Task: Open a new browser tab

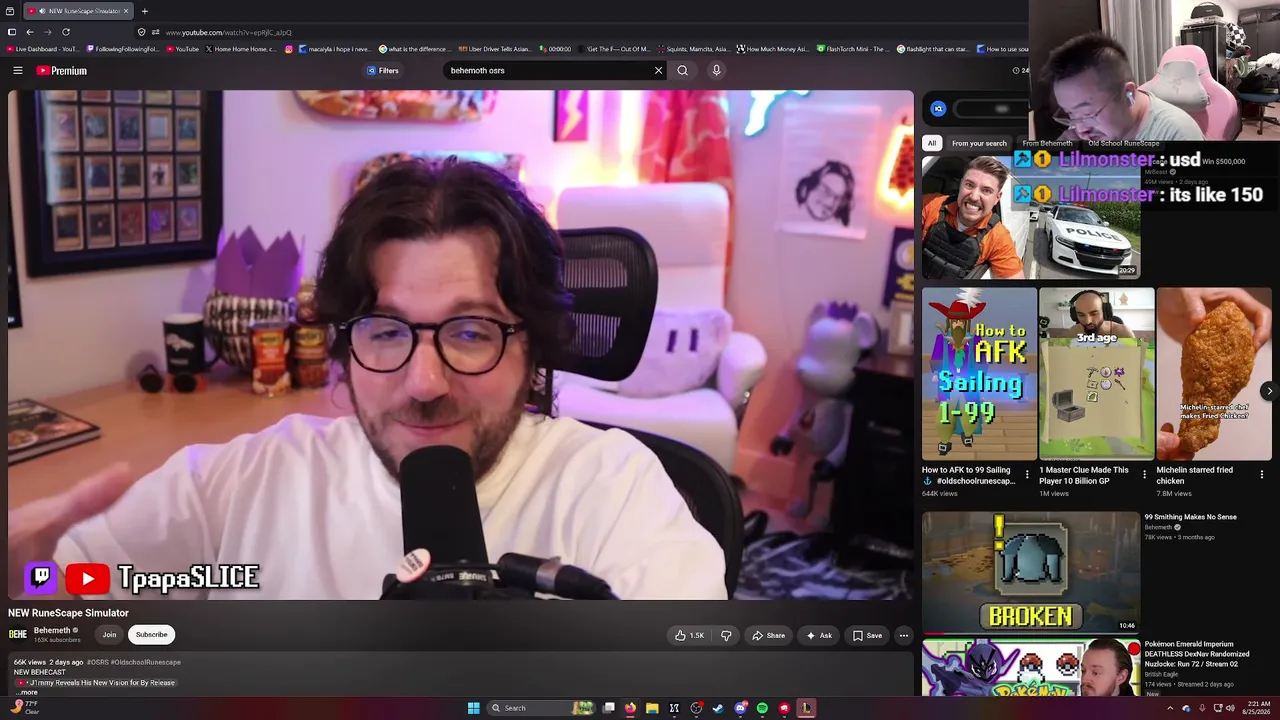Action: pyautogui.click(x=144, y=11)
